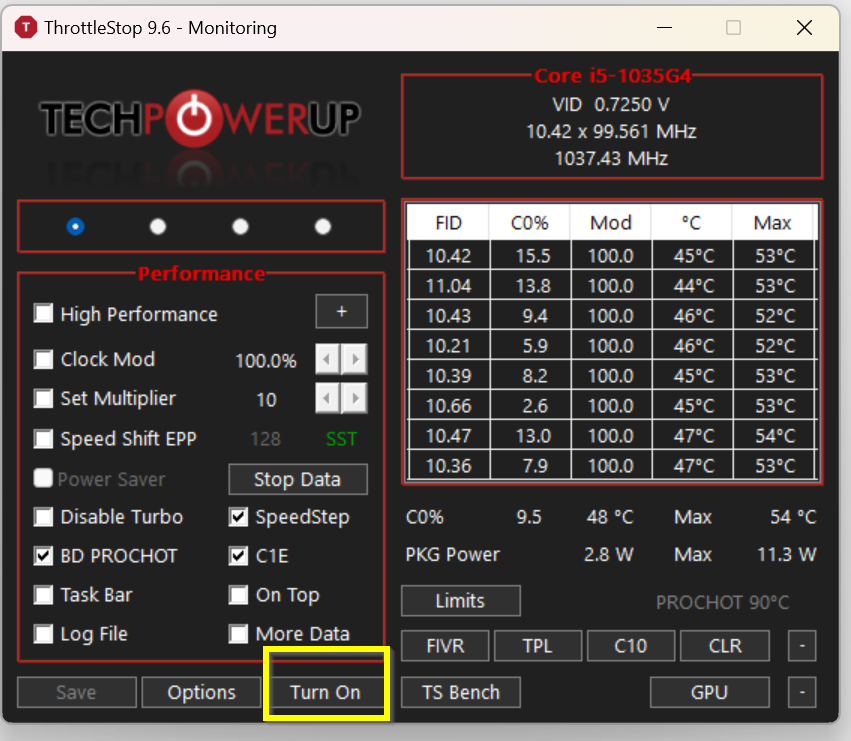This screenshot has width=851, height=741.
Task: Click the Core i5-1035G4 title
Action: [613, 76]
